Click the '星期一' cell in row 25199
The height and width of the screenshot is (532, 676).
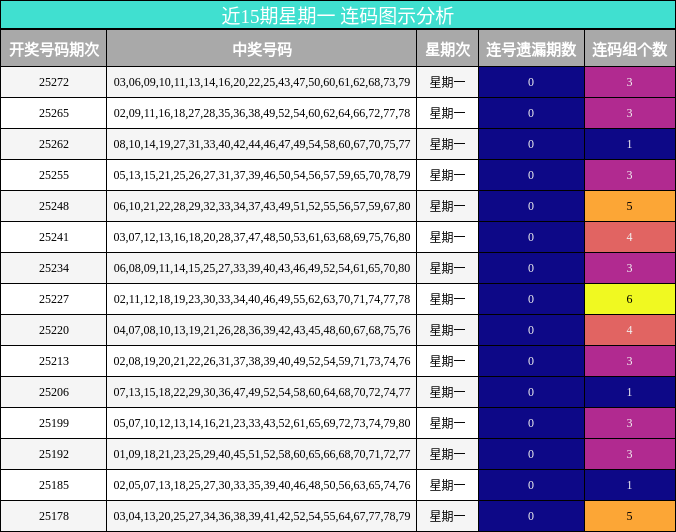click(448, 423)
